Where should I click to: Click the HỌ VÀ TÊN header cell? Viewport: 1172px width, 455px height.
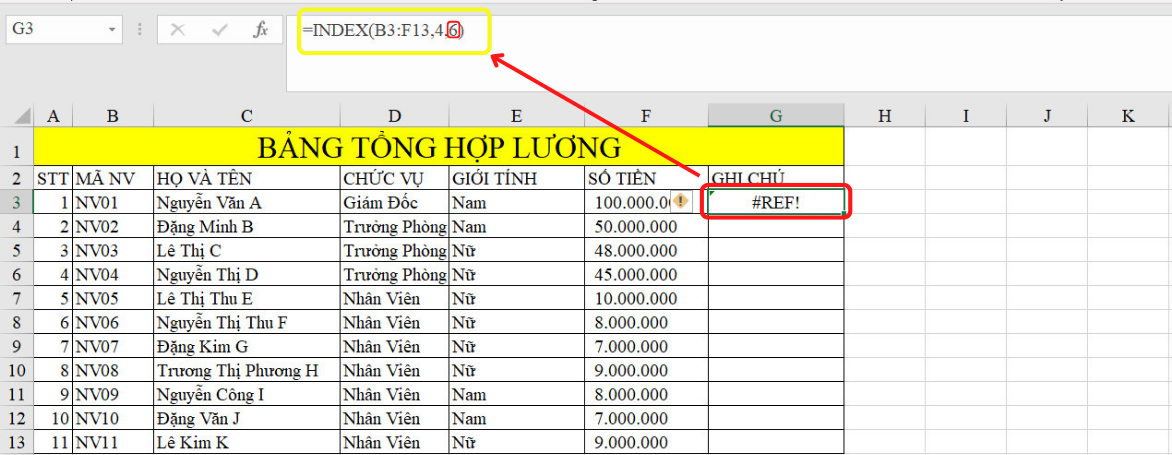coord(247,178)
